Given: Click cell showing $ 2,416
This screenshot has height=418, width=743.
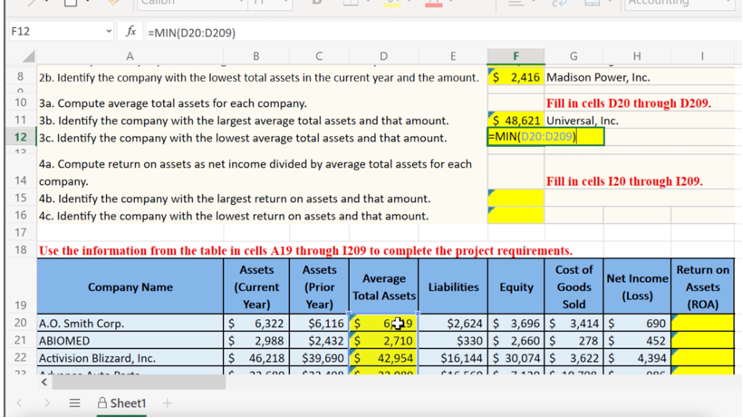Looking at the screenshot, I should (x=516, y=77).
